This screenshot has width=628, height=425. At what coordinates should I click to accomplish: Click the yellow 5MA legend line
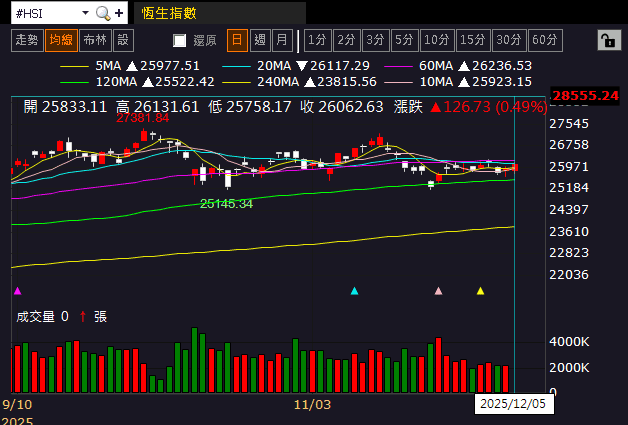(x=74, y=65)
